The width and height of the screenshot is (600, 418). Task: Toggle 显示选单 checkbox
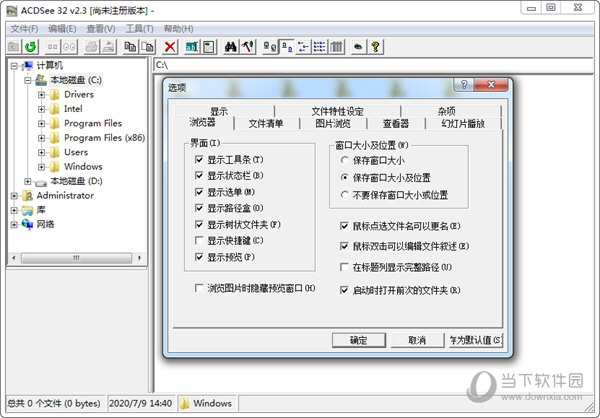(199, 192)
